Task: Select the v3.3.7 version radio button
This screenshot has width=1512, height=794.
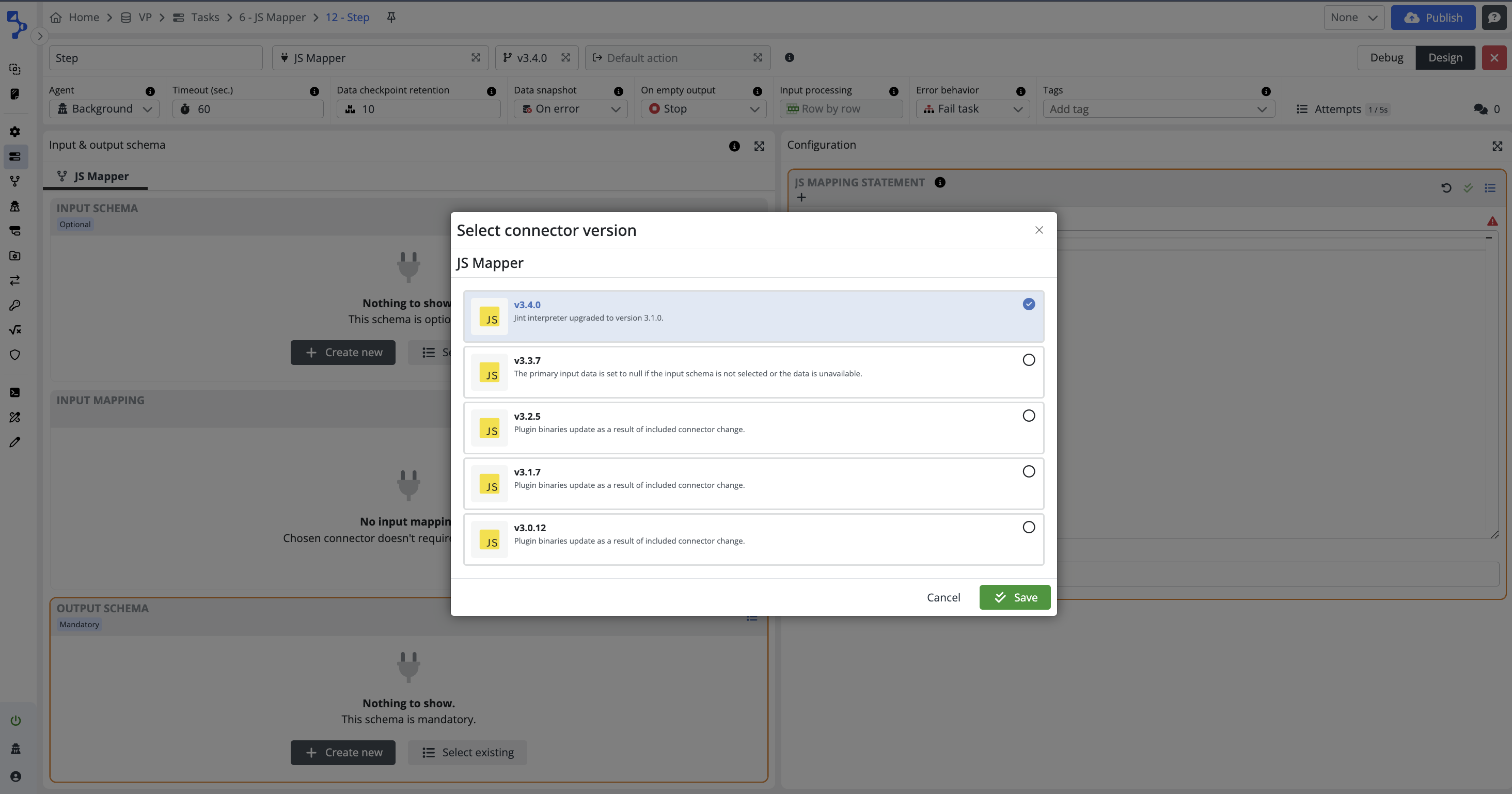Action: click(x=1028, y=360)
